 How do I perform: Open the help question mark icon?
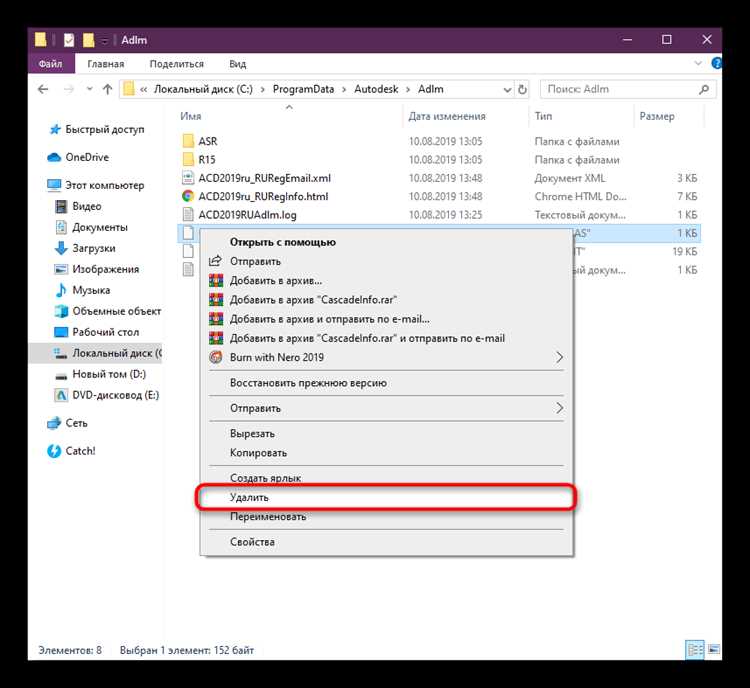click(716, 63)
